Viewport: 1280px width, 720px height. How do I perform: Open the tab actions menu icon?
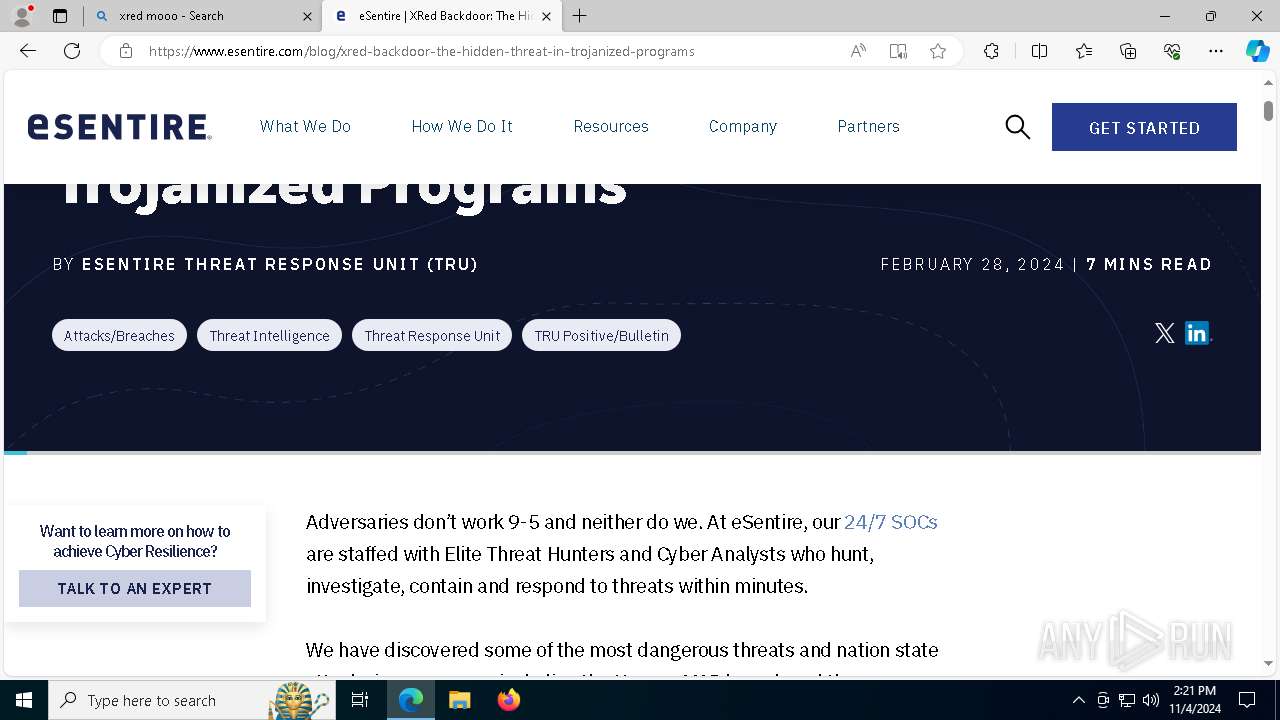pos(60,16)
